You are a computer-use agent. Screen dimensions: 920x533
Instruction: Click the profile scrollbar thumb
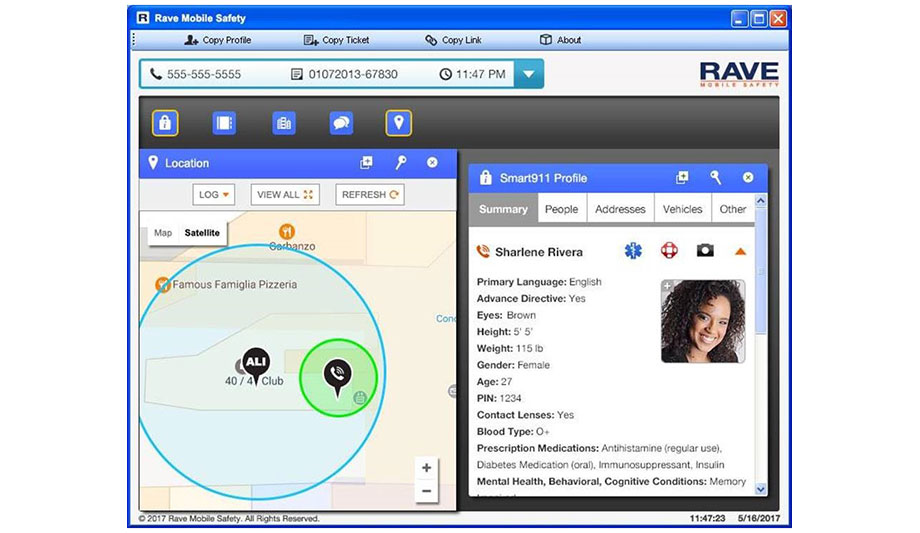coord(760,273)
